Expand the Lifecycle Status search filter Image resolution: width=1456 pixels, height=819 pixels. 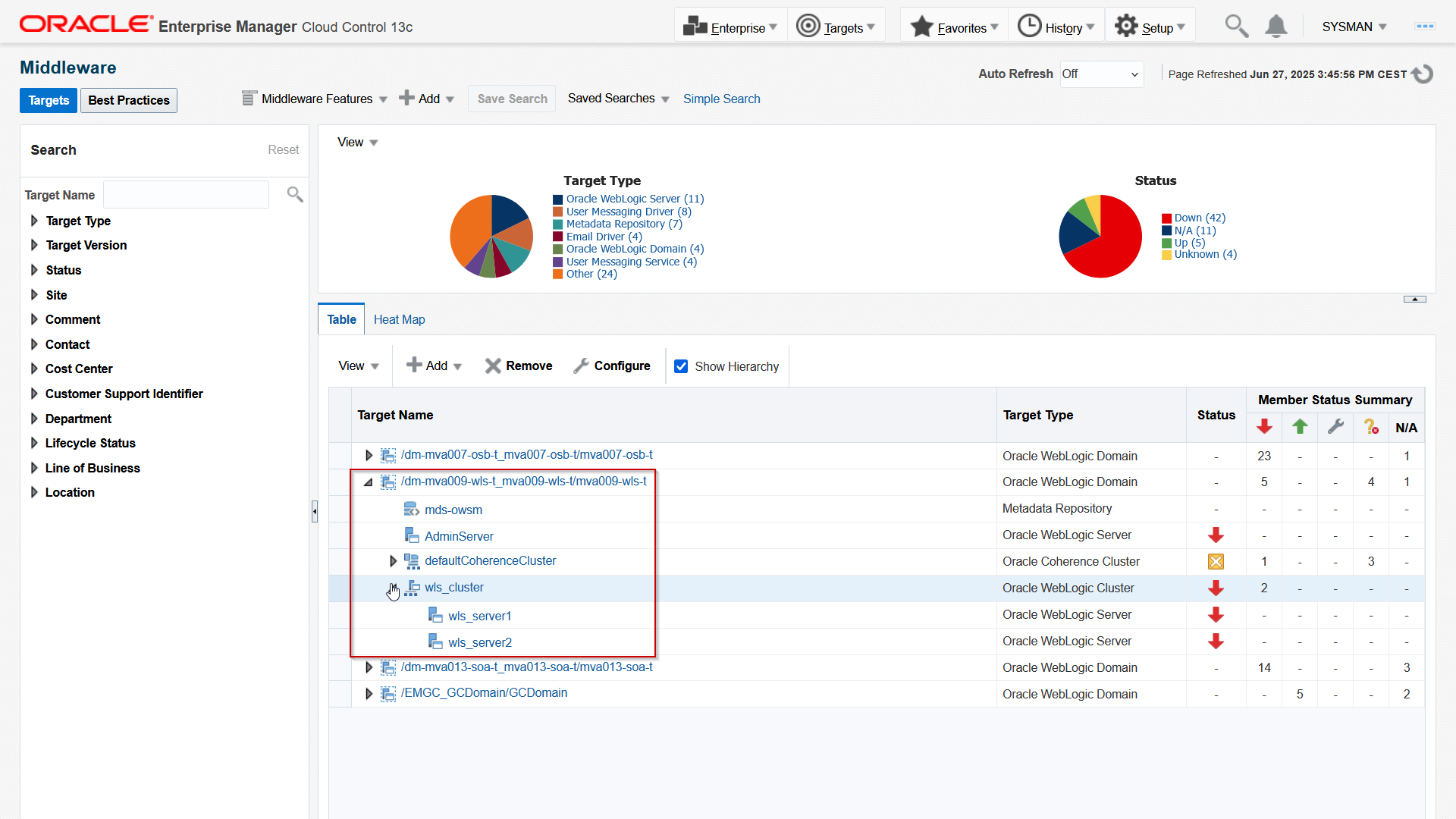[x=34, y=443]
